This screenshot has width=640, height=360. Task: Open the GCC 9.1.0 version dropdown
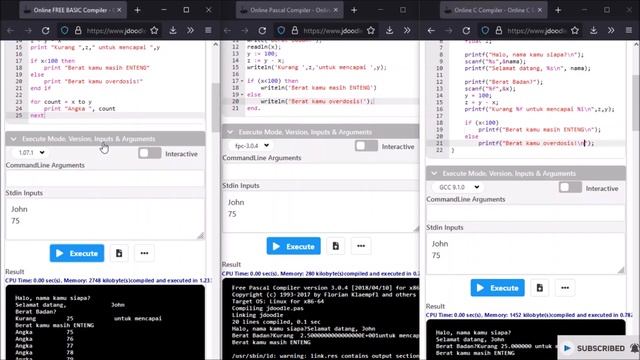tap(458, 187)
